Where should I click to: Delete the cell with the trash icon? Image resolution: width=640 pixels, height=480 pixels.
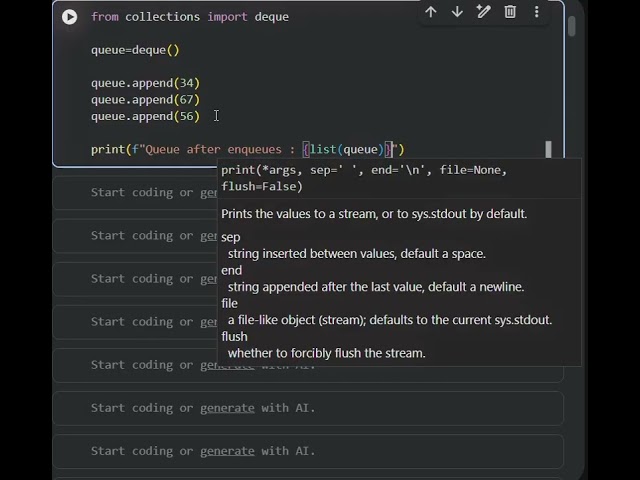pyautogui.click(x=510, y=12)
